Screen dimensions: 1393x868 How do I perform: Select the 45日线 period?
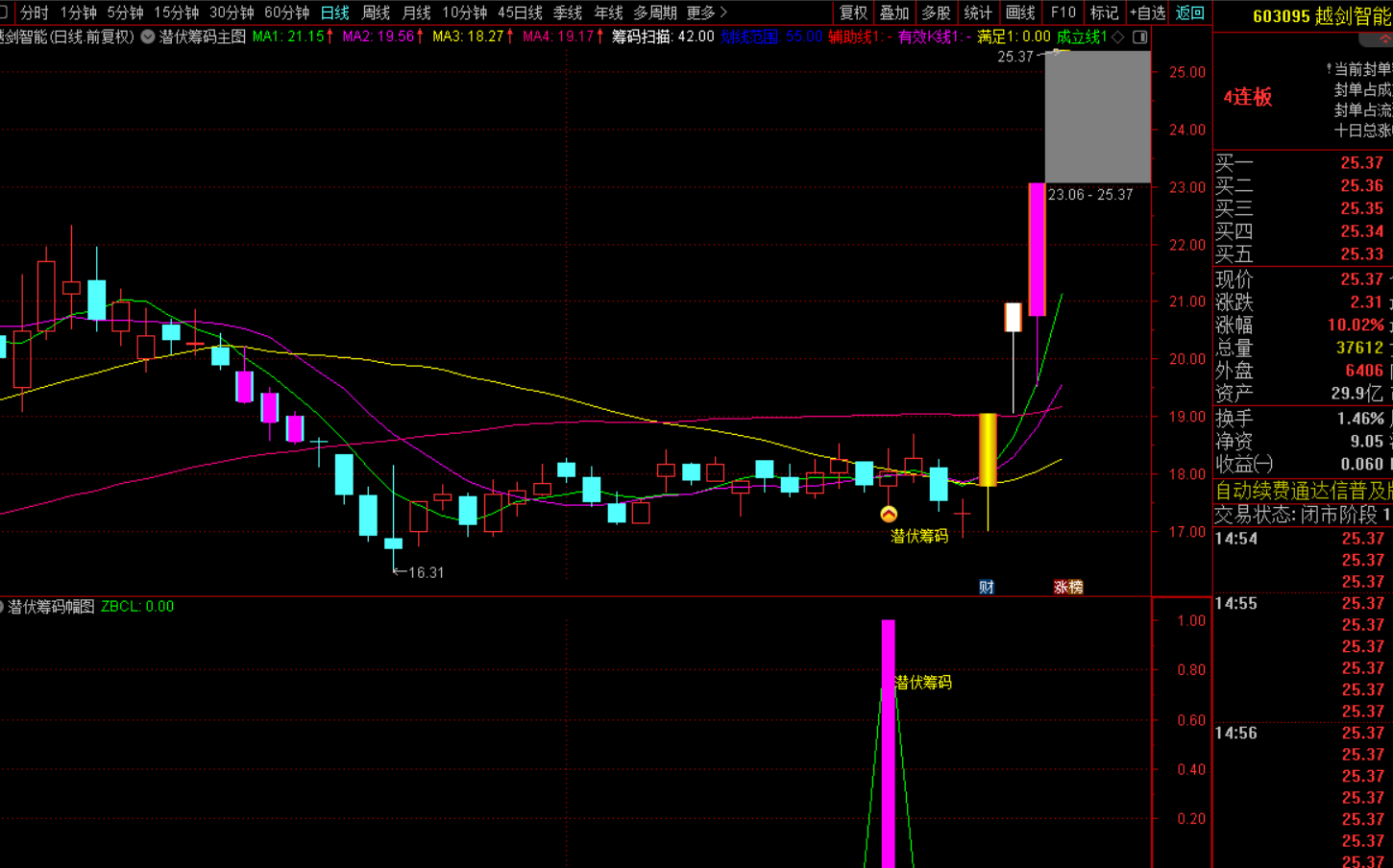520,12
